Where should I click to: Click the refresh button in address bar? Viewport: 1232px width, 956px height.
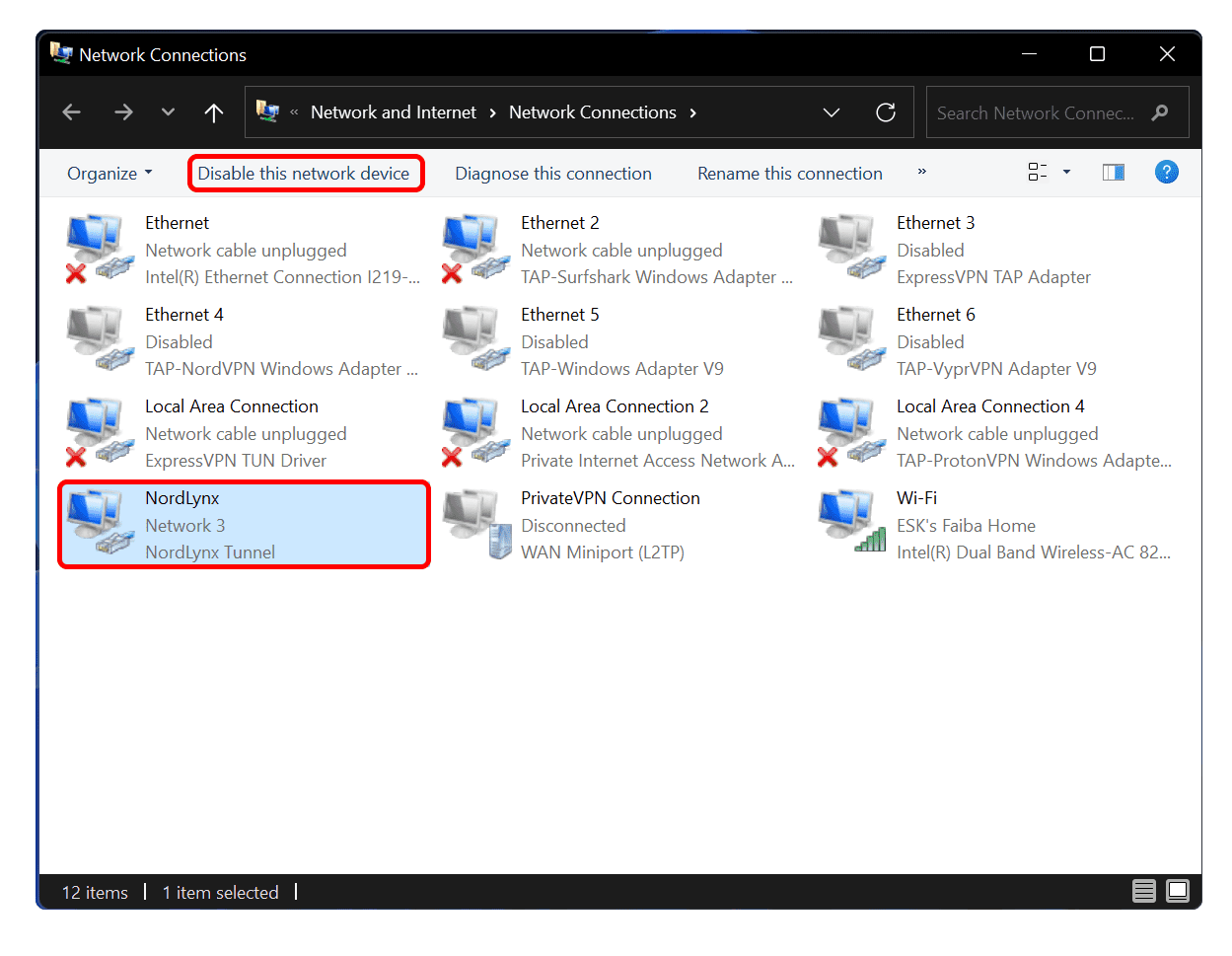click(x=886, y=112)
